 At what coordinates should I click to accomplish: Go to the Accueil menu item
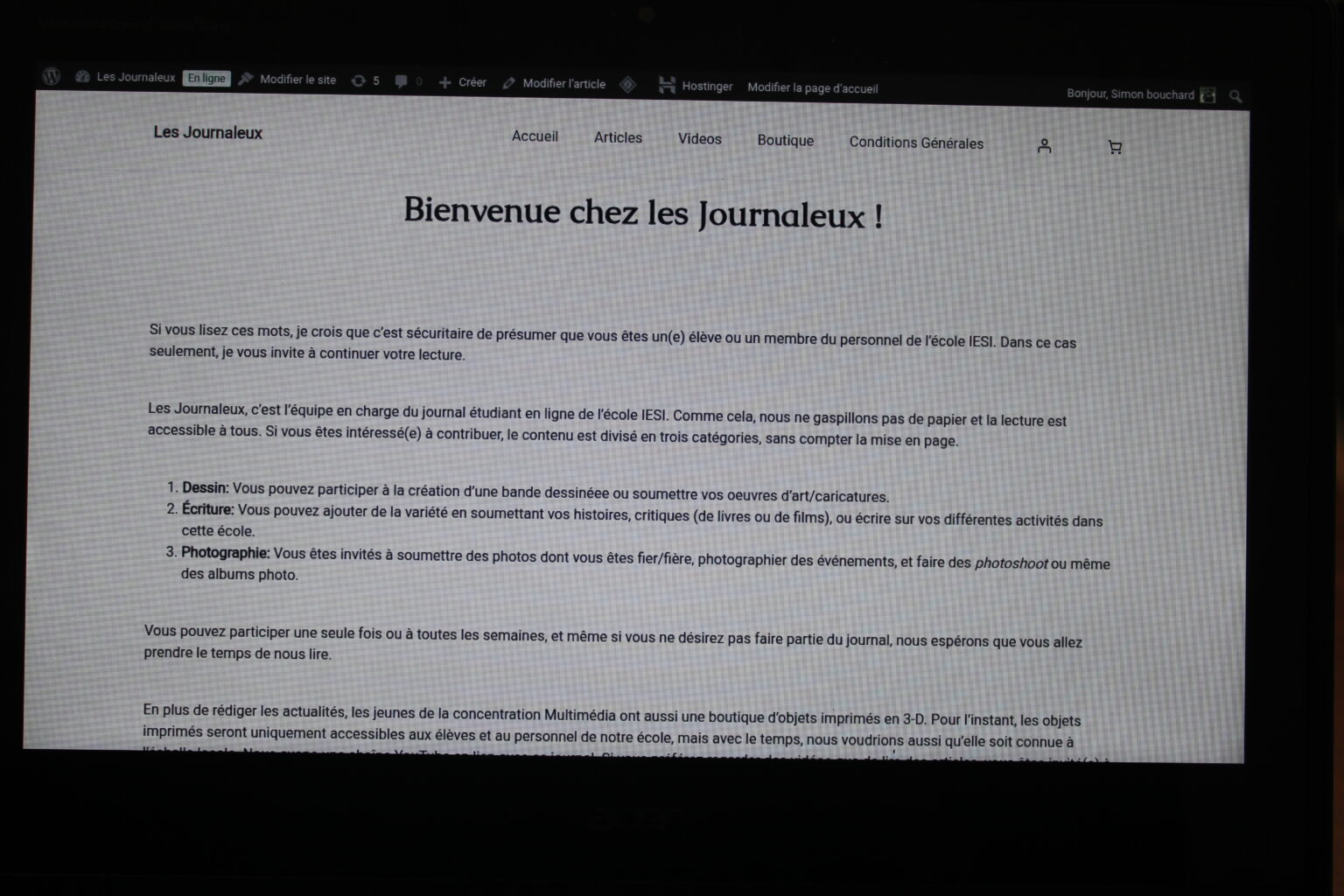click(x=535, y=136)
